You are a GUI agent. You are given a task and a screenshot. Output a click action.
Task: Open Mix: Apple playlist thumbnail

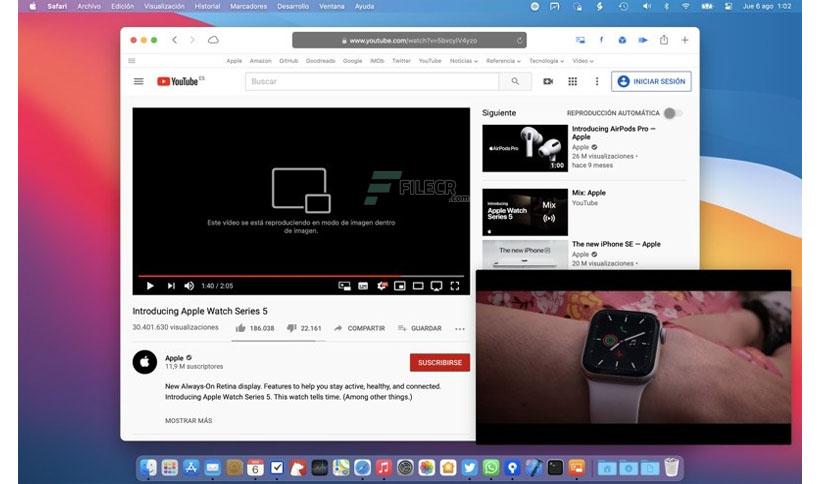point(525,212)
